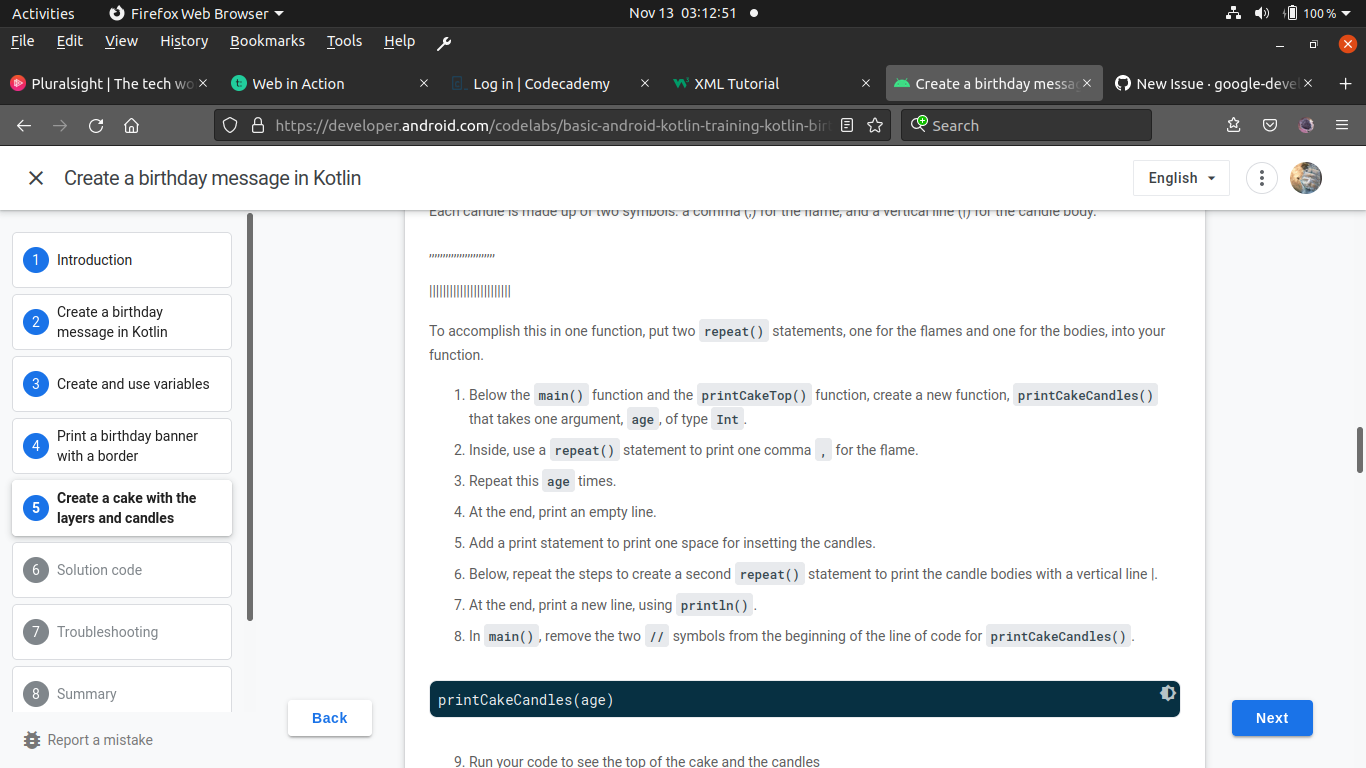Open the Firefox account profile avatar
This screenshot has width=1366, height=768.
1305,125
